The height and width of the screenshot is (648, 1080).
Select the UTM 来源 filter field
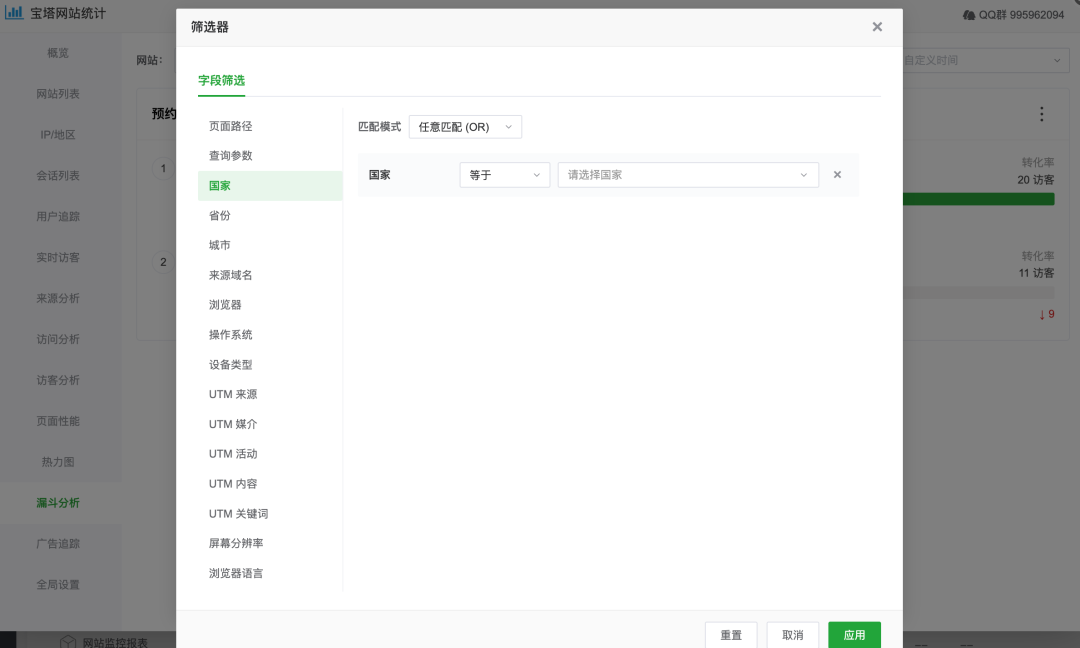click(270, 394)
